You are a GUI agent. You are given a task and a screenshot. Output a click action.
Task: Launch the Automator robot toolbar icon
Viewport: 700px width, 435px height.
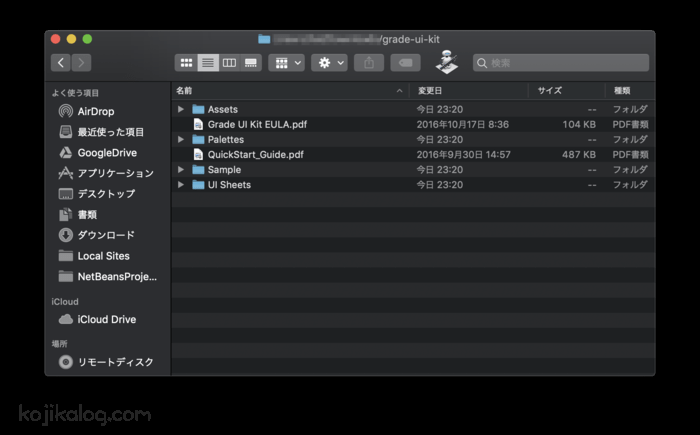tap(447, 62)
